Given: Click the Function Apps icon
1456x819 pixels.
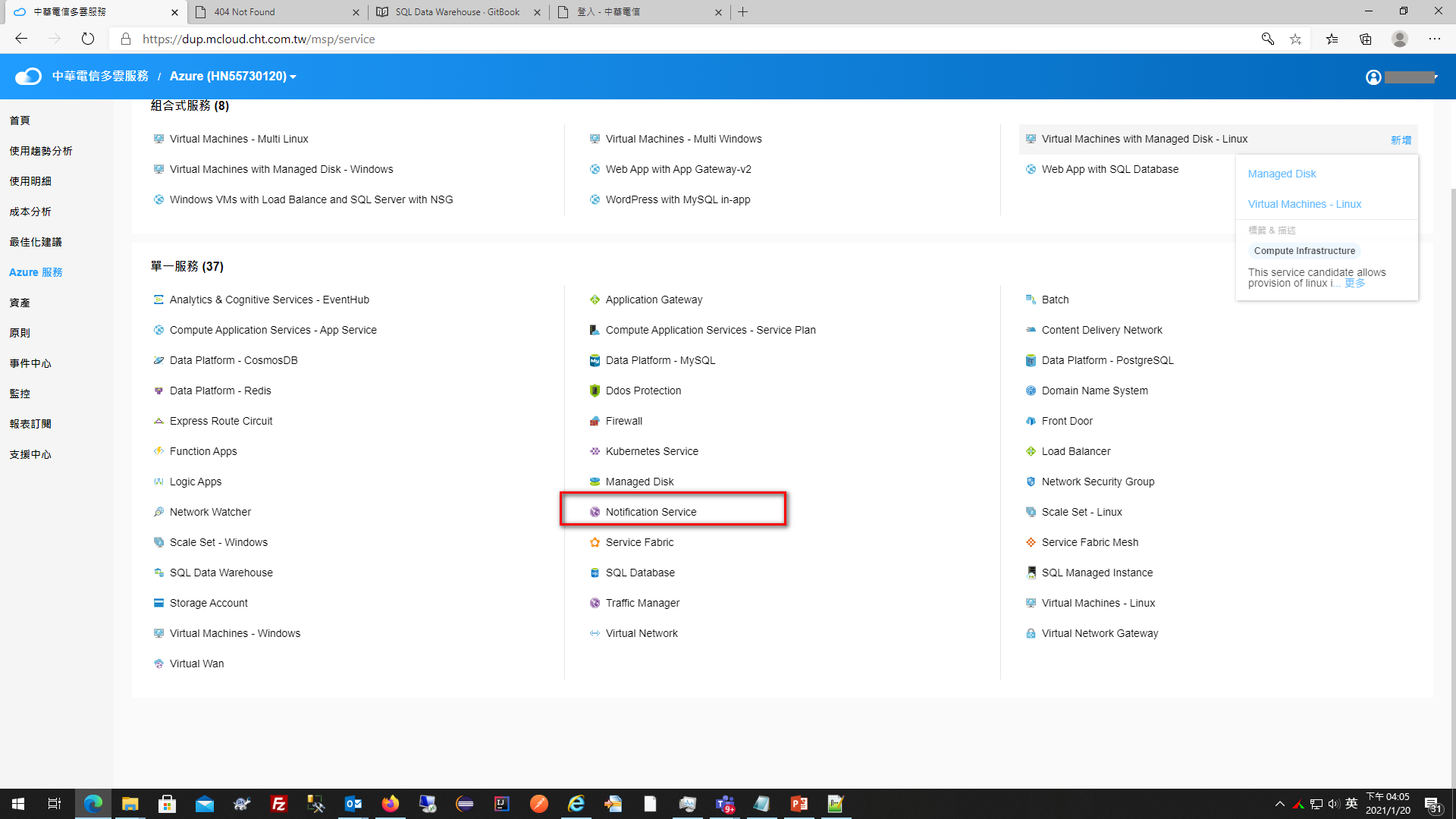Looking at the screenshot, I should pos(158,451).
